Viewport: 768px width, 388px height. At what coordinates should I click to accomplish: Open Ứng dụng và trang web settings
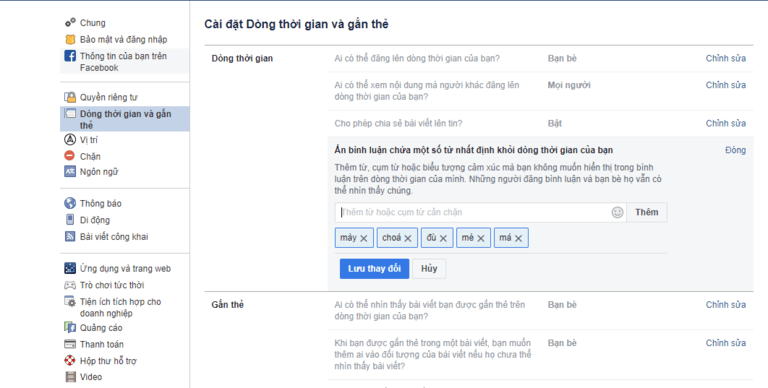pos(124,268)
